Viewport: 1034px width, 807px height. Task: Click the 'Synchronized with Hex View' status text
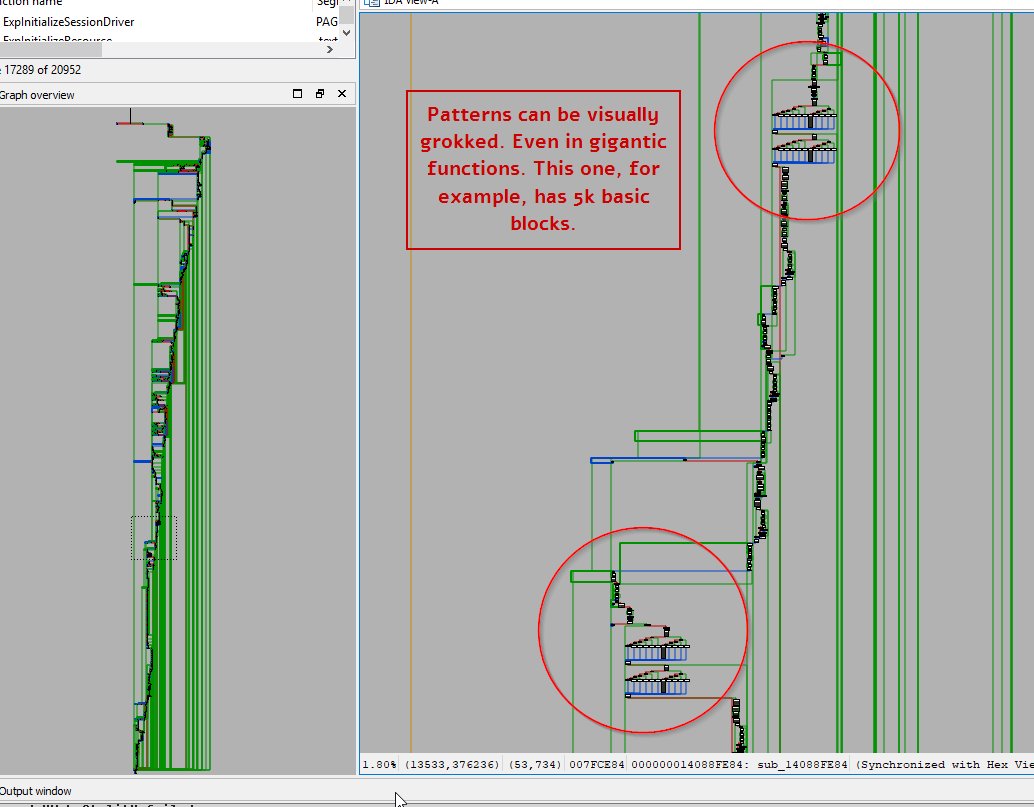(944, 765)
